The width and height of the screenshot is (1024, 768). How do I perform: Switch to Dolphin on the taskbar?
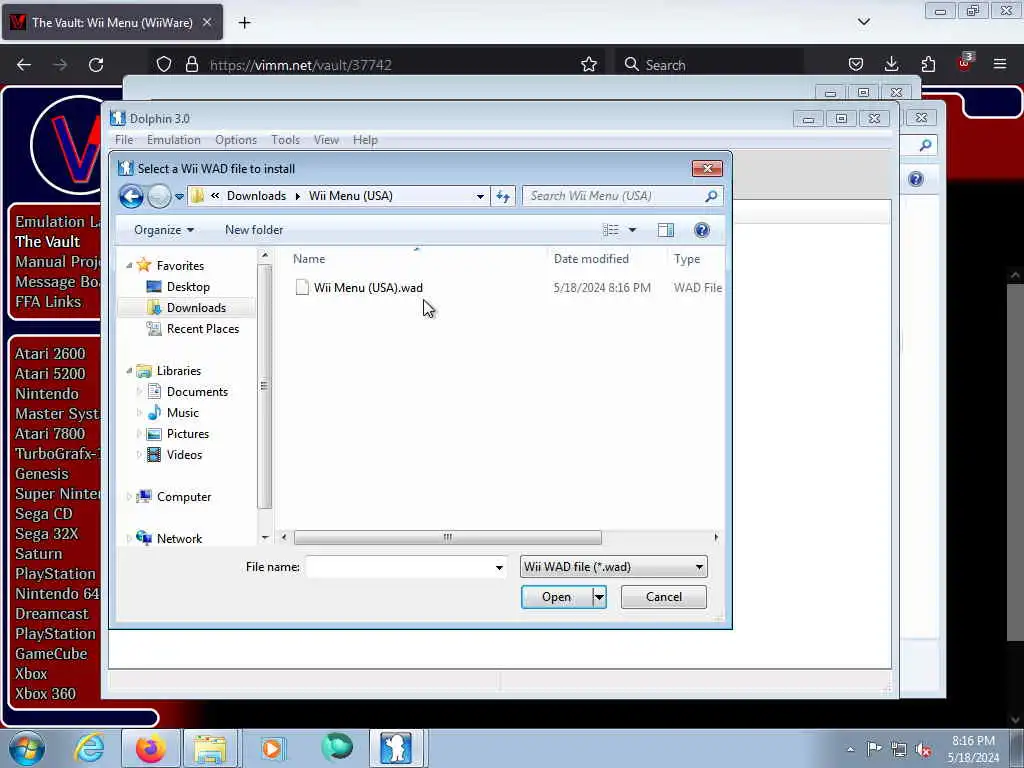pos(396,748)
